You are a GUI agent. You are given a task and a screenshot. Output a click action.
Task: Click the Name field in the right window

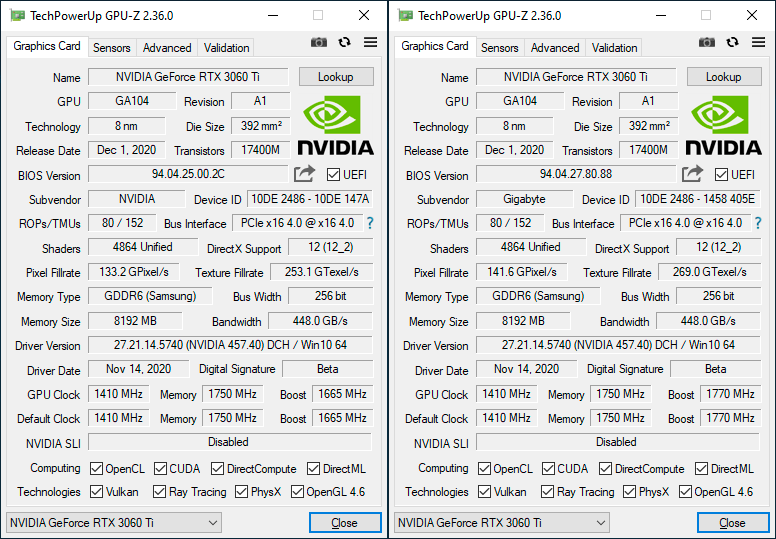click(575, 77)
